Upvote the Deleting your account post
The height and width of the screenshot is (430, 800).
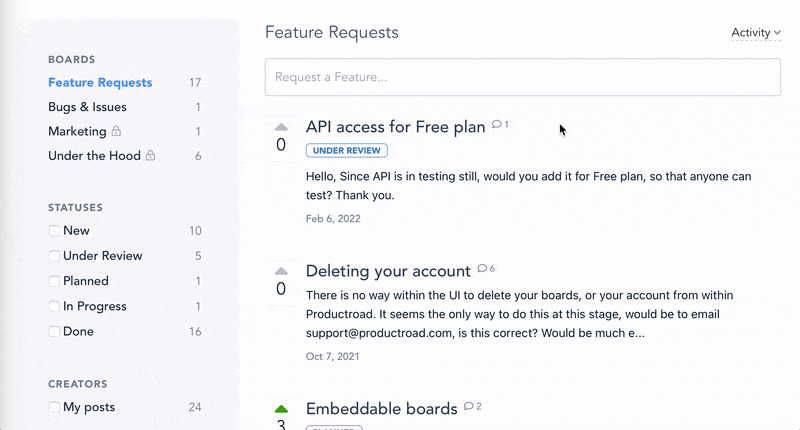click(281, 271)
